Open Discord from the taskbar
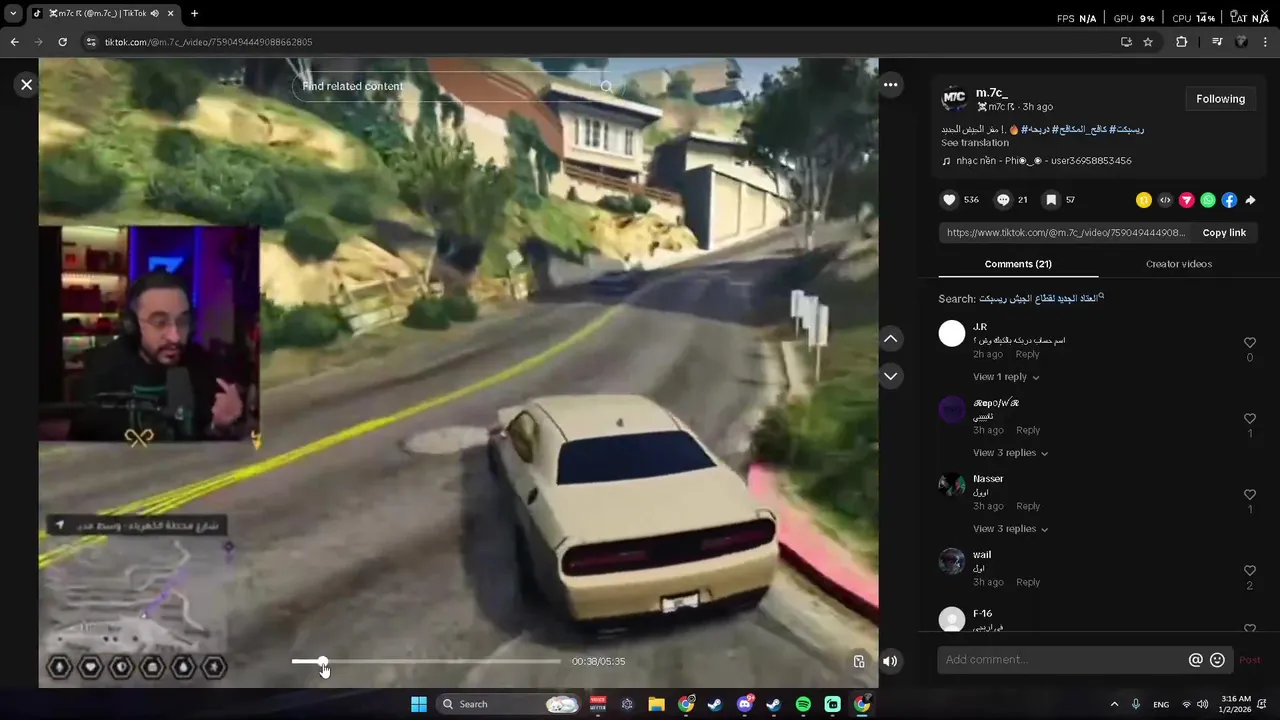The image size is (1280, 720). click(x=745, y=704)
